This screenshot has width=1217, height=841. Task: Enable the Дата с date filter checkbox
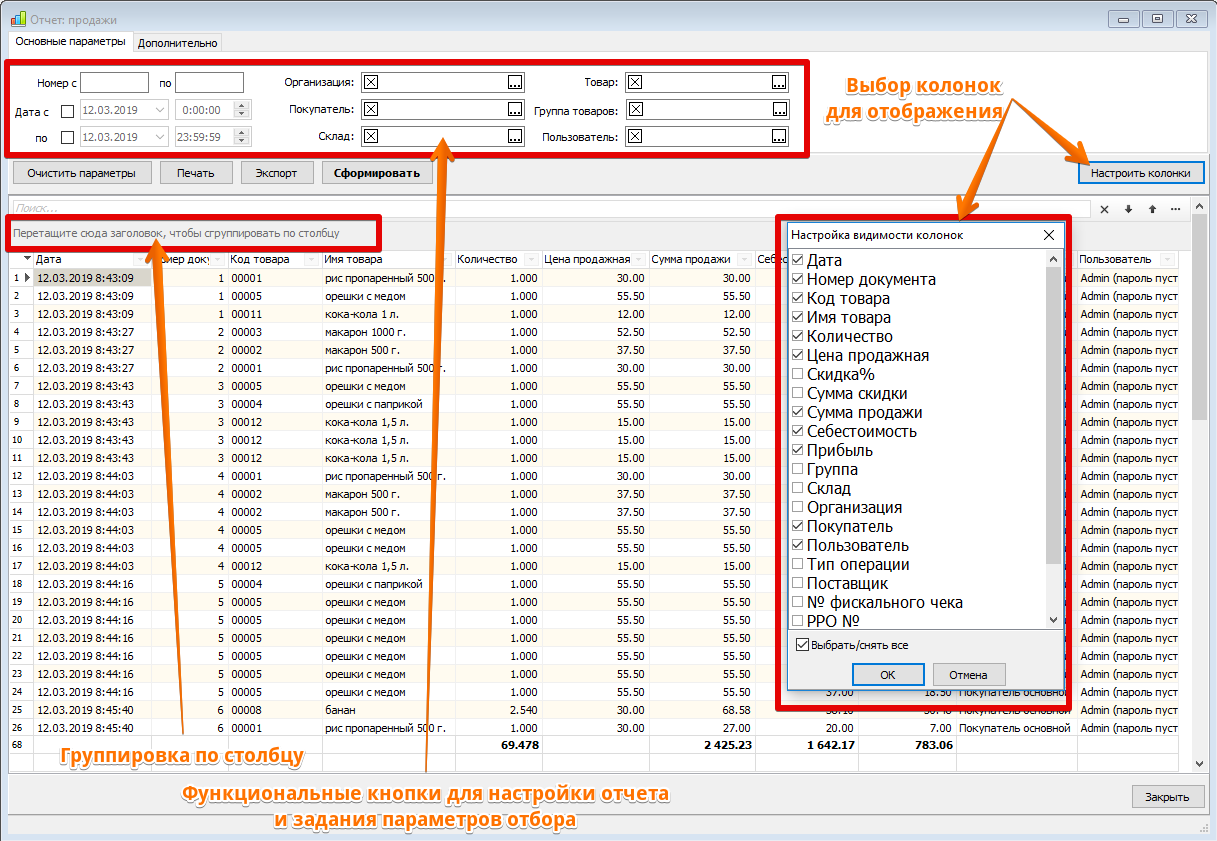coord(68,110)
